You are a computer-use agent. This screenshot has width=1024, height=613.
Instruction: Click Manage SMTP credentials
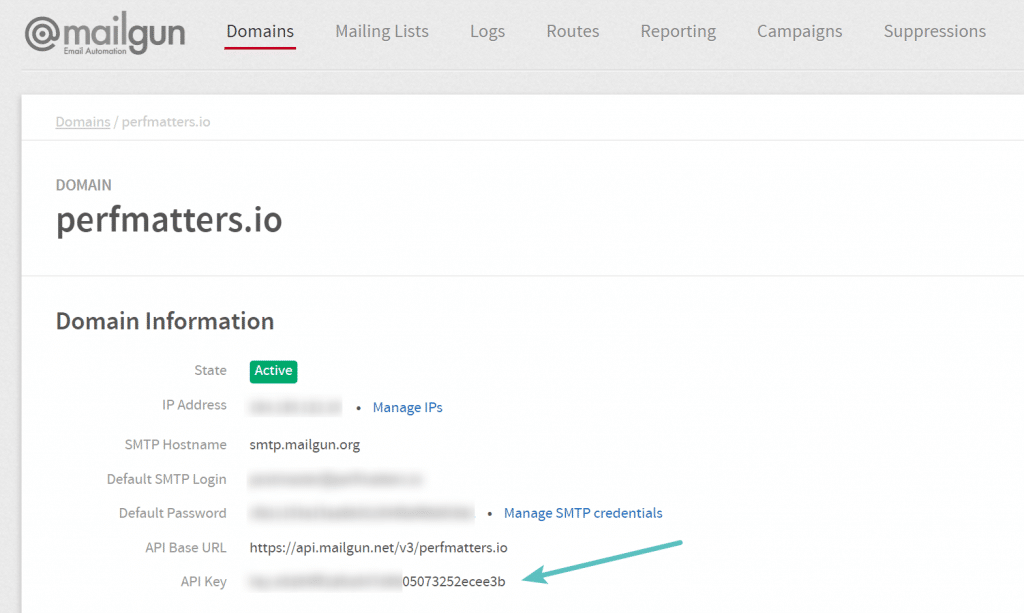click(x=582, y=512)
